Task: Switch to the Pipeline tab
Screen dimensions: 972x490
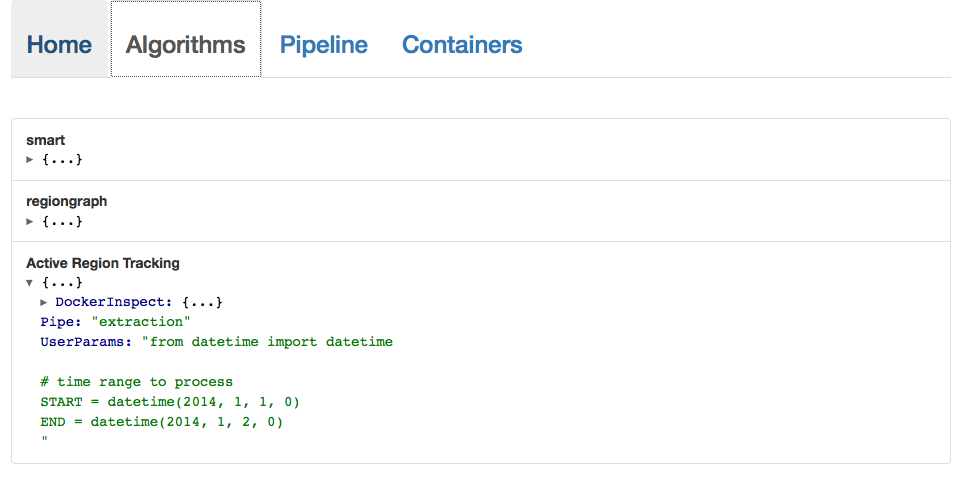Action: click(x=323, y=45)
